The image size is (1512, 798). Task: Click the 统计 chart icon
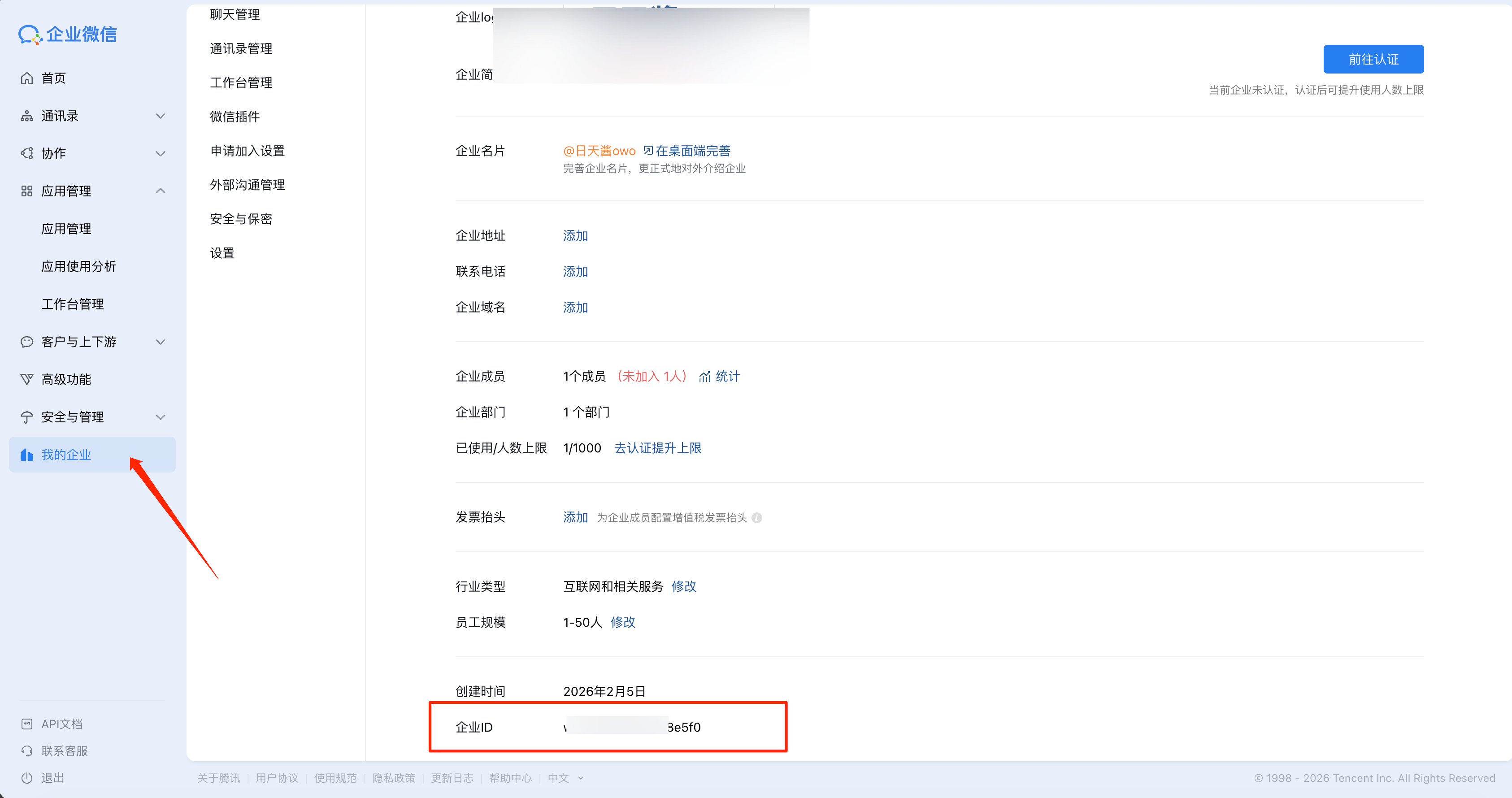[x=704, y=377]
